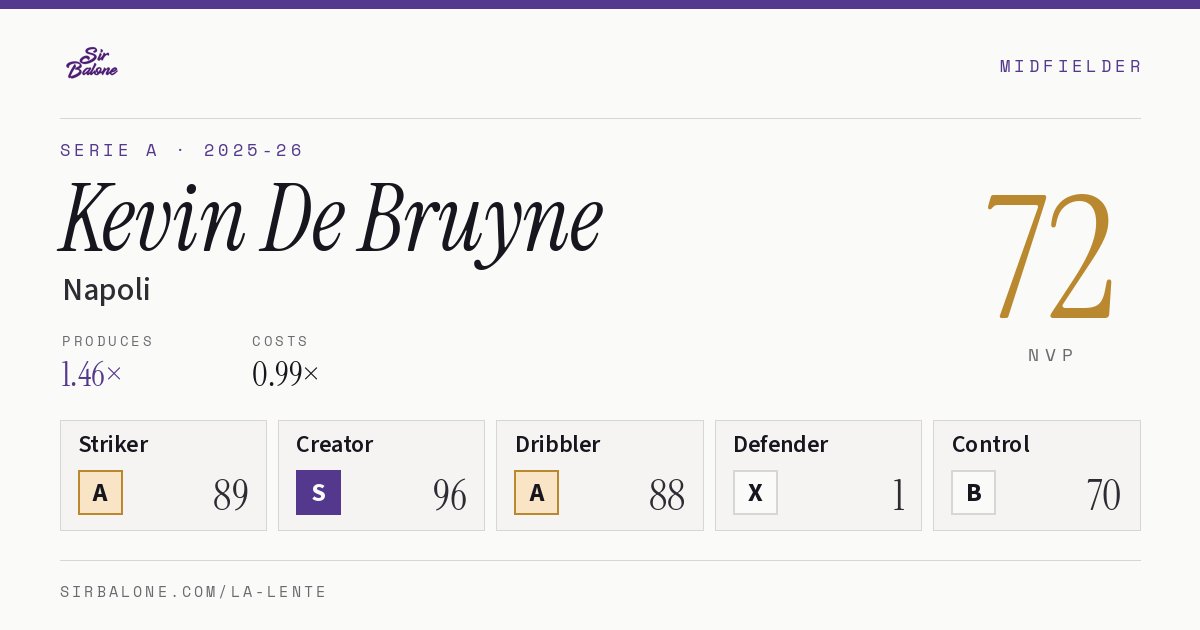This screenshot has width=1200, height=630.
Task: Click the Creator card title
Action: click(335, 444)
